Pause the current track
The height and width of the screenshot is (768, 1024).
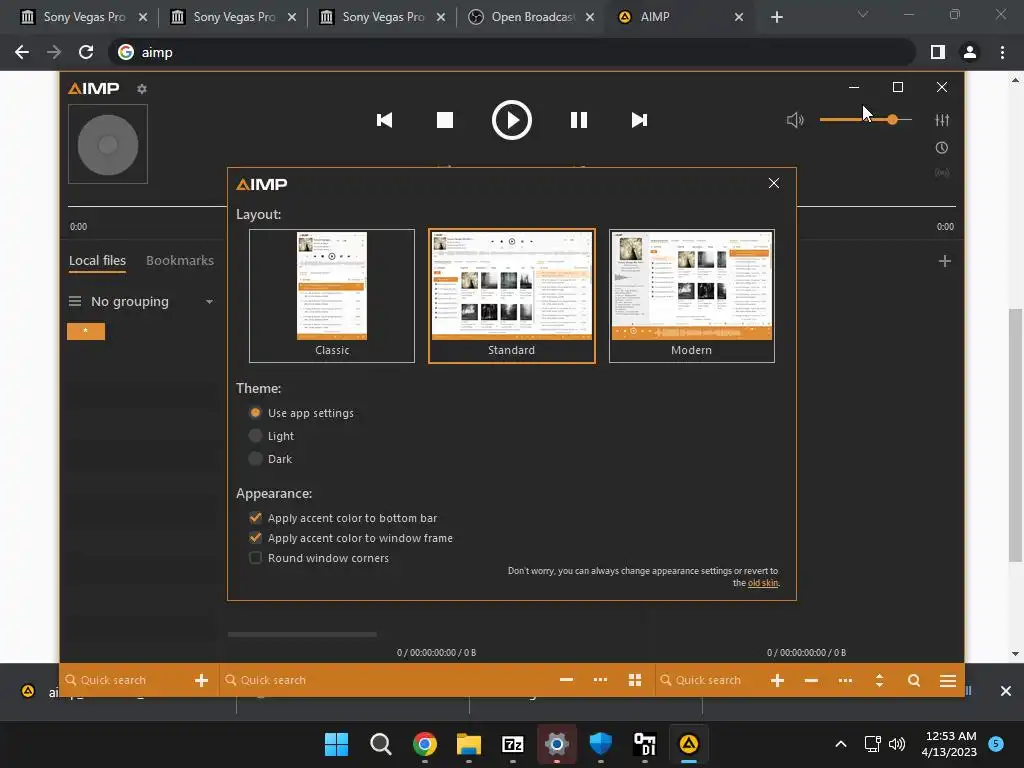point(579,120)
